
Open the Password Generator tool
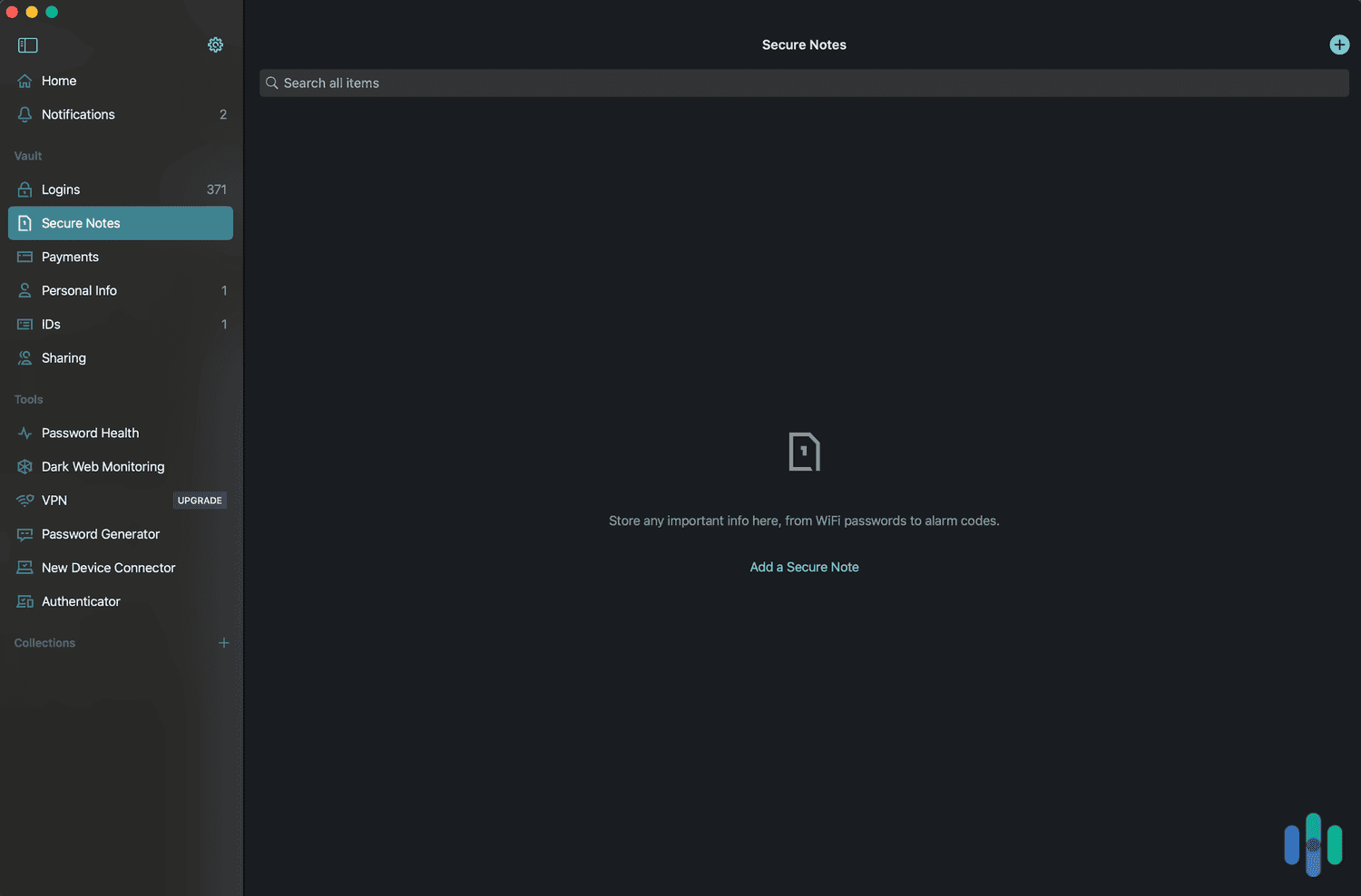(x=100, y=534)
